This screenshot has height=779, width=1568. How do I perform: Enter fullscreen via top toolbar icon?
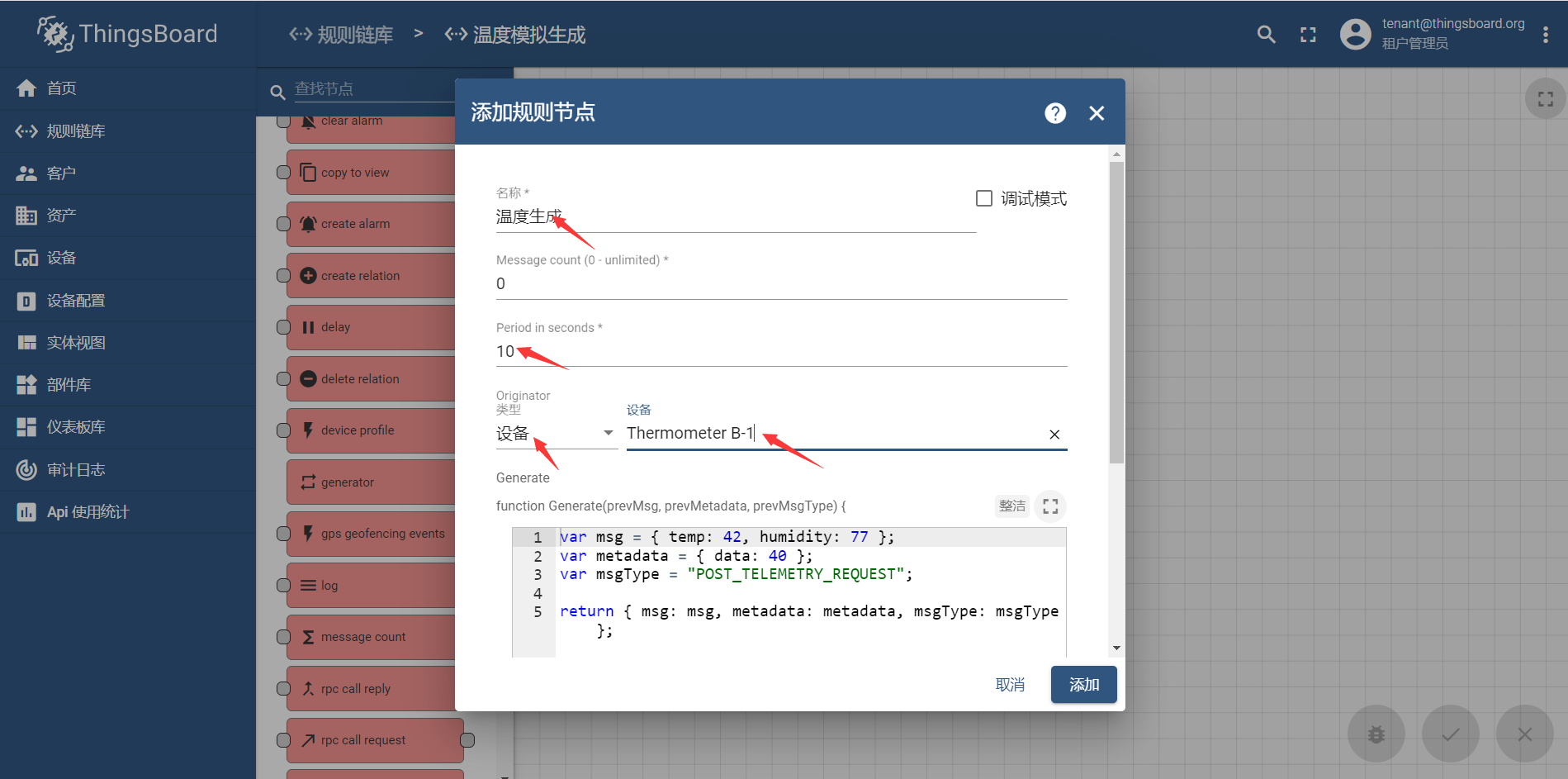pyautogui.click(x=1307, y=34)
